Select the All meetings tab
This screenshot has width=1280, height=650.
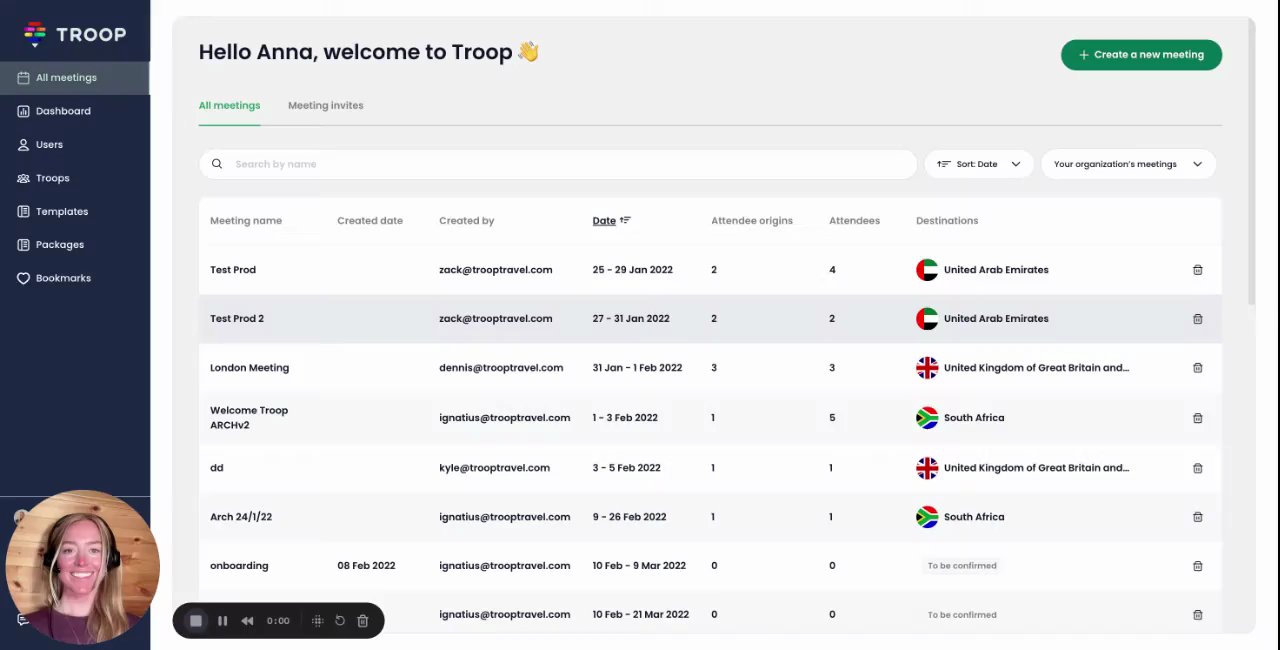(229, 105)
